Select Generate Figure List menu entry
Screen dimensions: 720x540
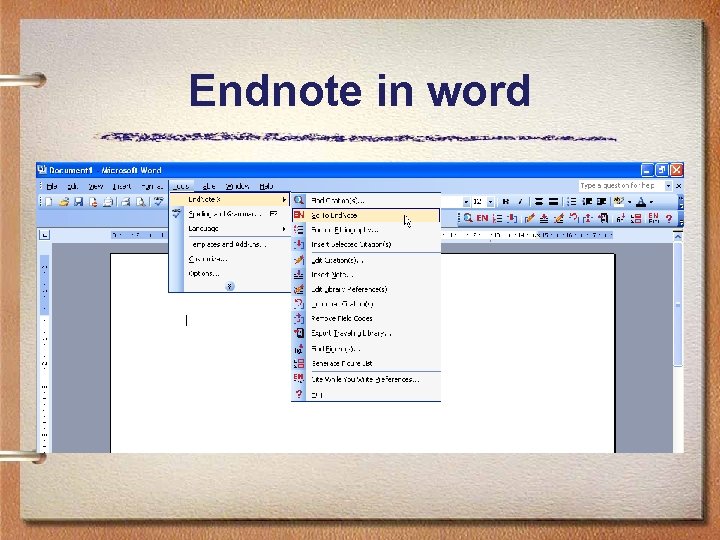(366, 363)
